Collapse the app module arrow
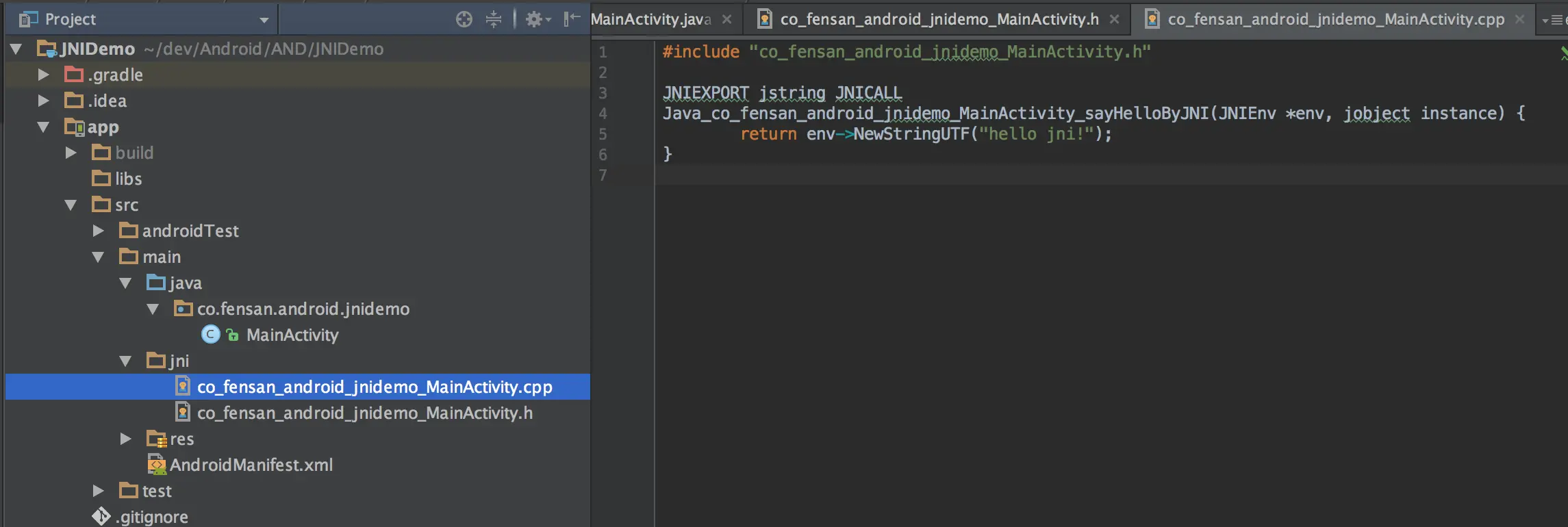This screenshot has width=1568, height=527. point(44,127)
